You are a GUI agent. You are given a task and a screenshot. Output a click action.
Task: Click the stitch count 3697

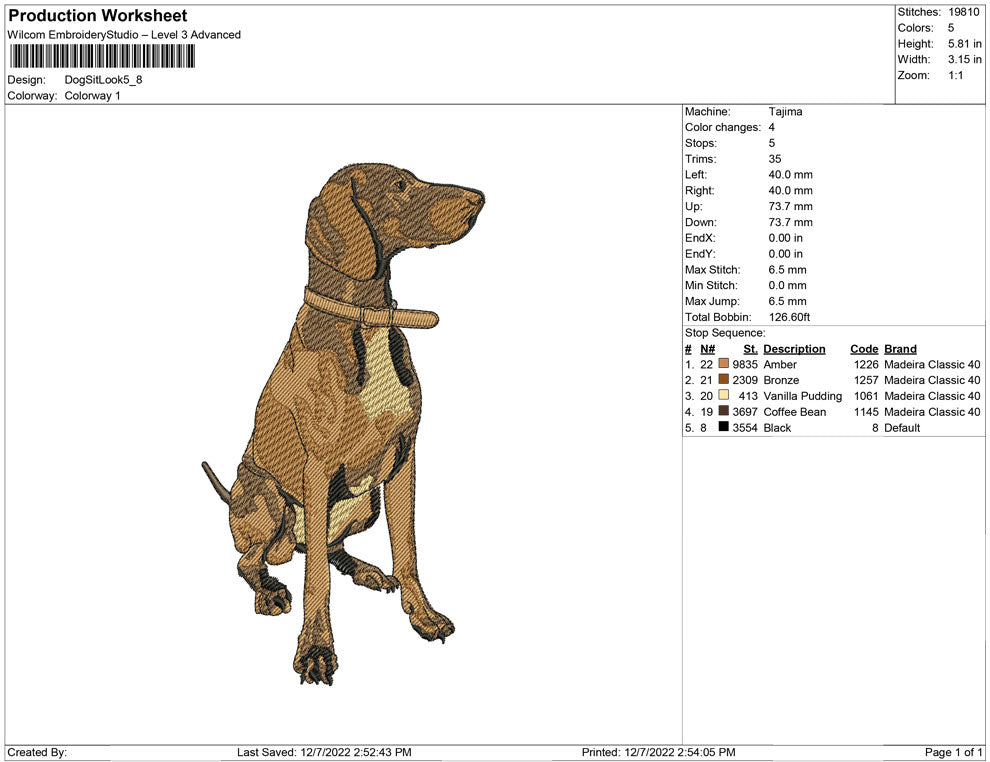click(745, 412)
